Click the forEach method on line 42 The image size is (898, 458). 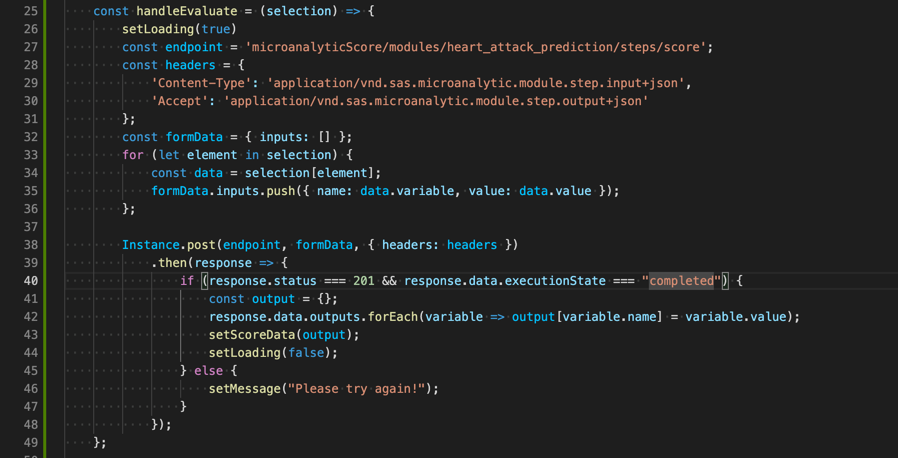[392, 317]
